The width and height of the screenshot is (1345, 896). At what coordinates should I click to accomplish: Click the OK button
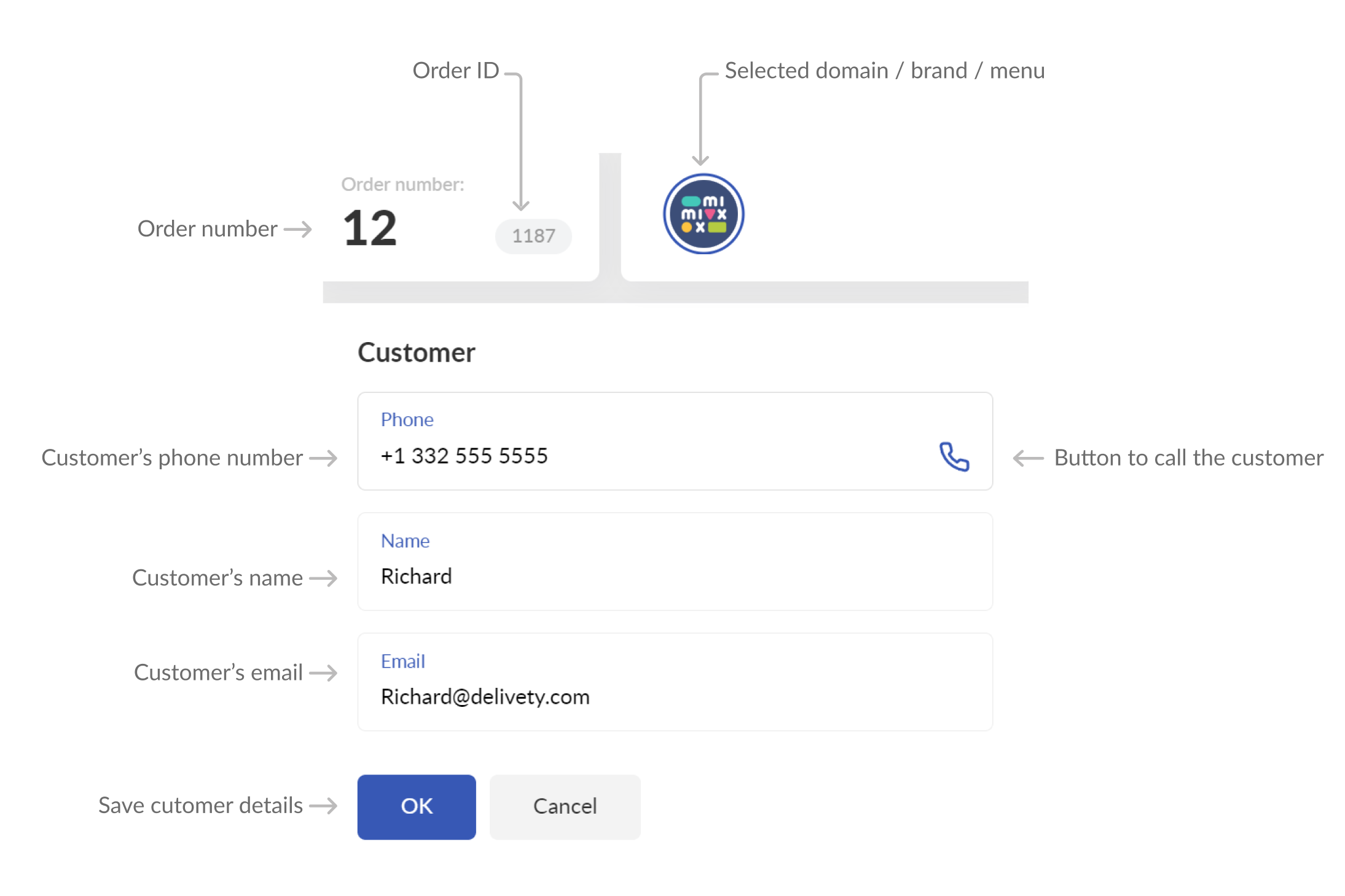click(x=417, y=806)
